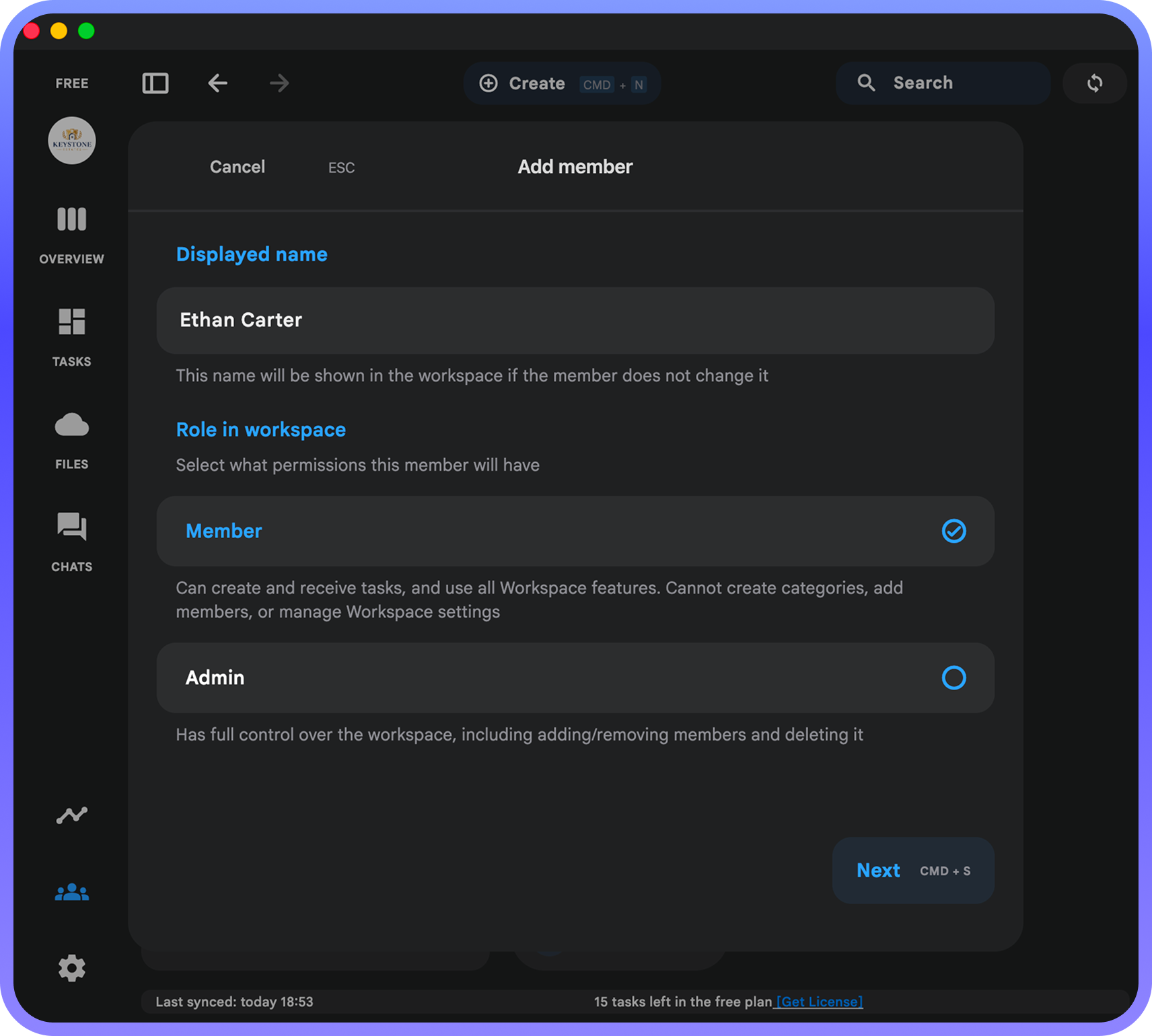Click the Add member title

pyautogui.click(x=575, y=167)
